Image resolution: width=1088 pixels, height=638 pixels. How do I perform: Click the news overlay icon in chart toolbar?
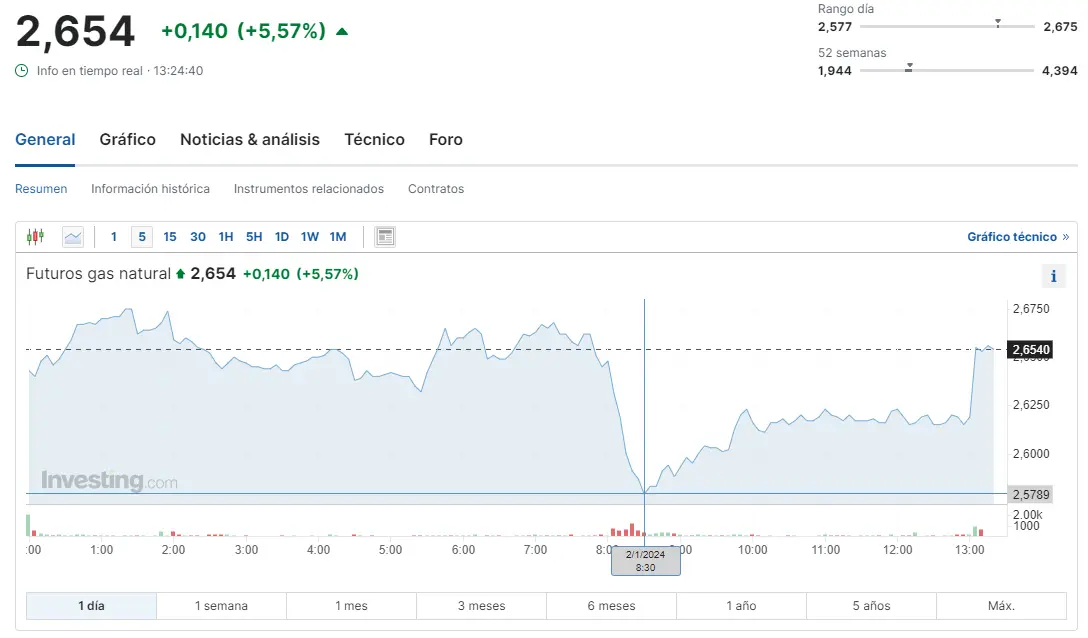pos(385,237)
